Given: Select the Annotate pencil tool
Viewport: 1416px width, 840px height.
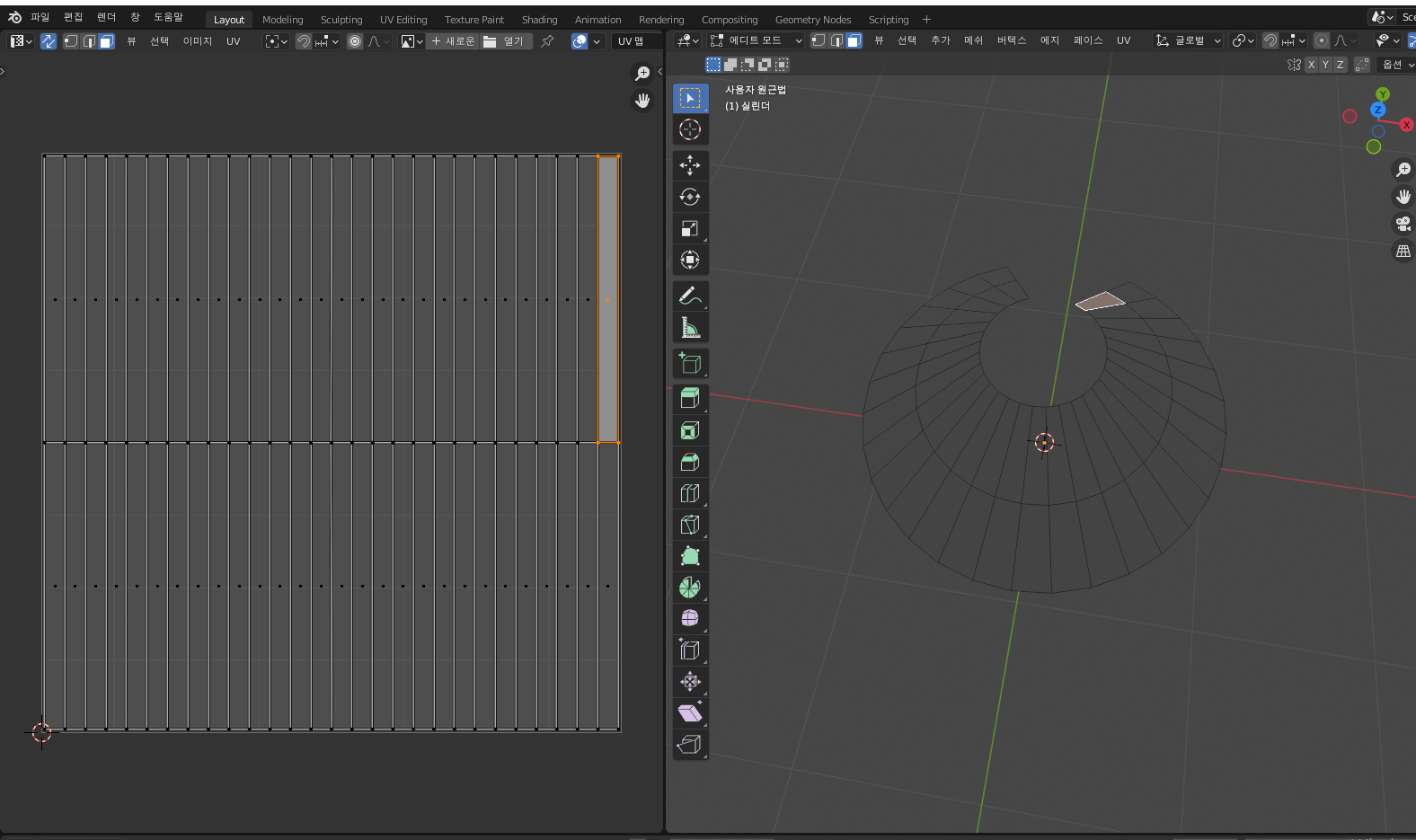Looking at the screenshot, I should pos(690,296).
